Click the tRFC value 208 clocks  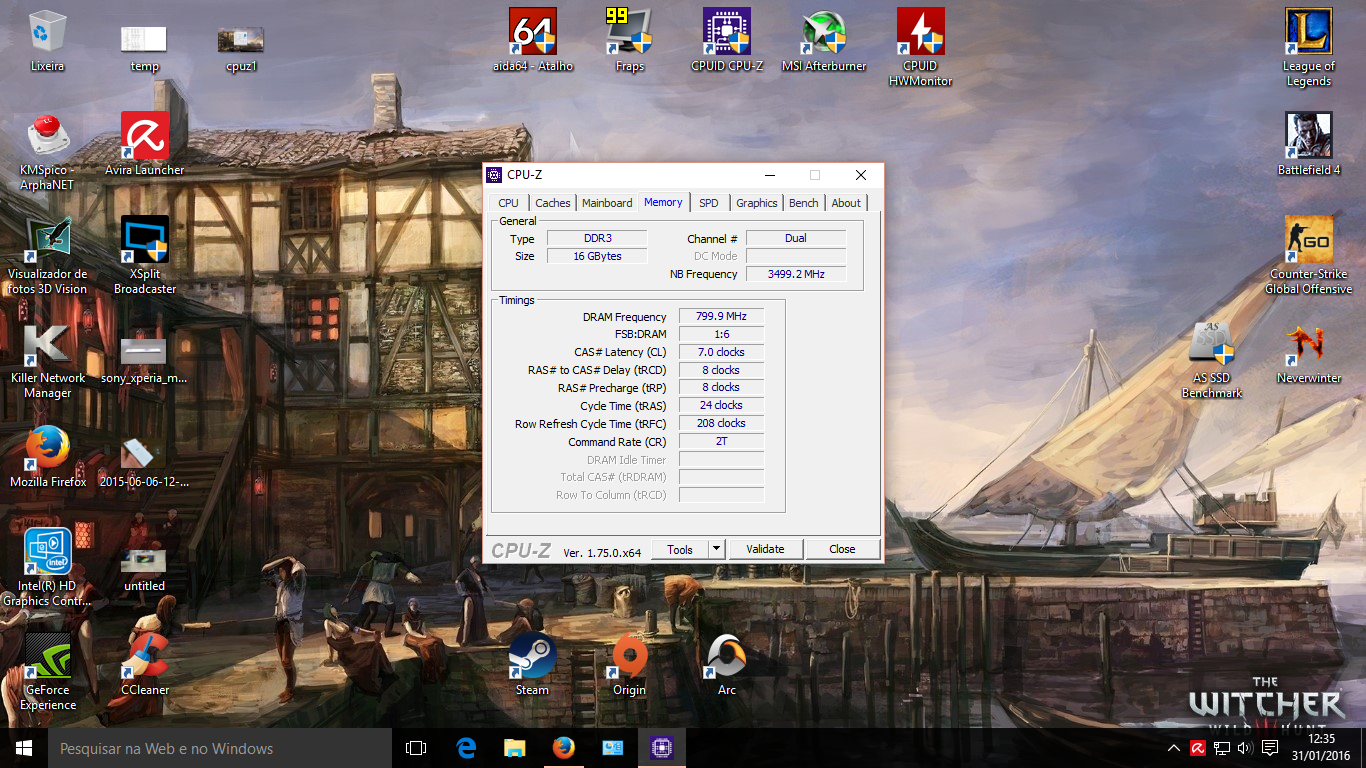click(721, 423)
